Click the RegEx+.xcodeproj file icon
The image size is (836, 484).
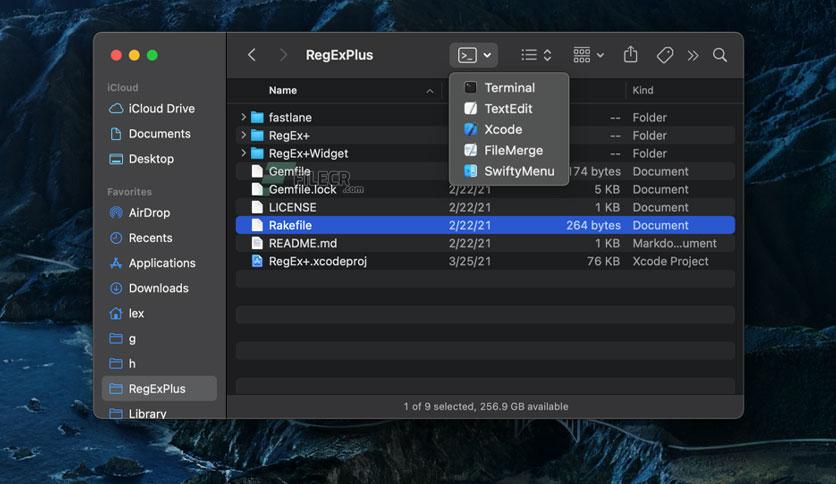click(x=257, y=261)
